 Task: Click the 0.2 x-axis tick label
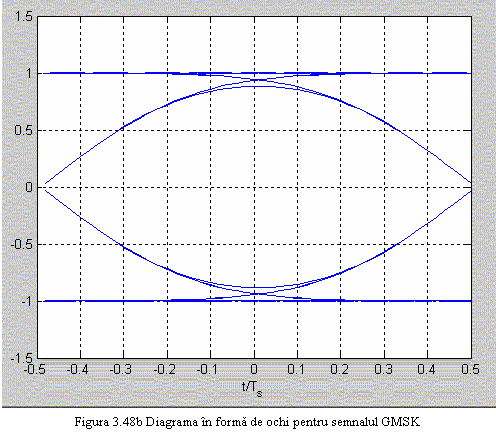coord(340,369)
